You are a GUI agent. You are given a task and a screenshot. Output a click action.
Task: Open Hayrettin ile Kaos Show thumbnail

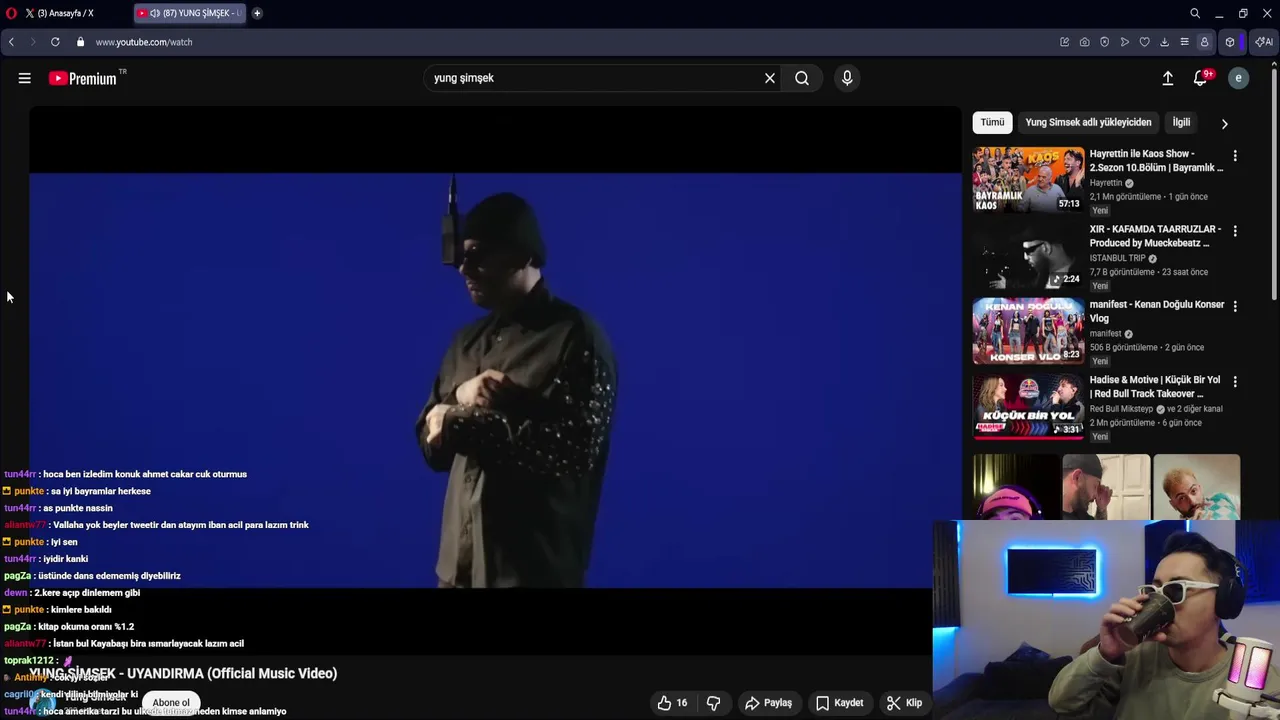(1028, 179)
